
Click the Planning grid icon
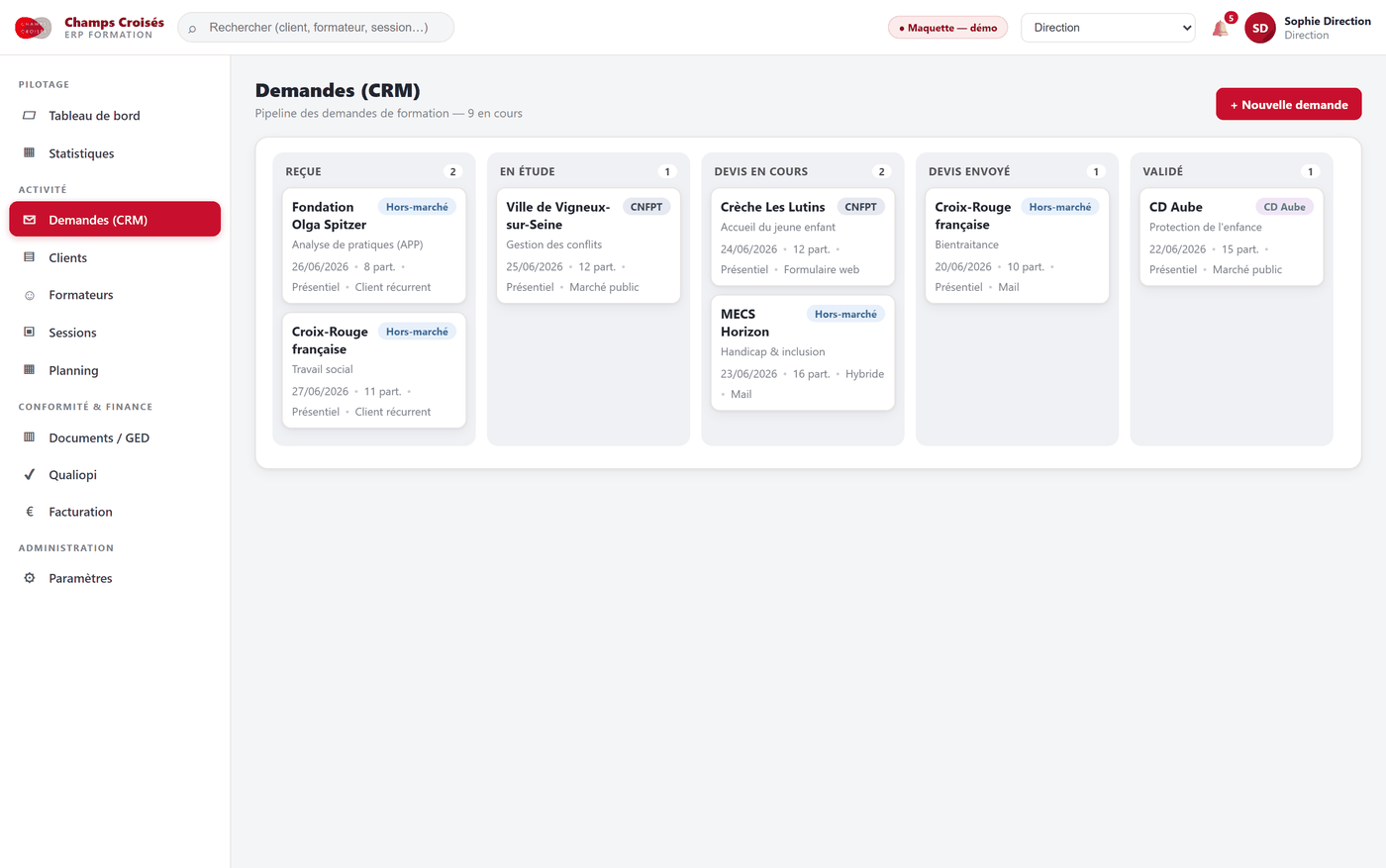coord(29,370)
